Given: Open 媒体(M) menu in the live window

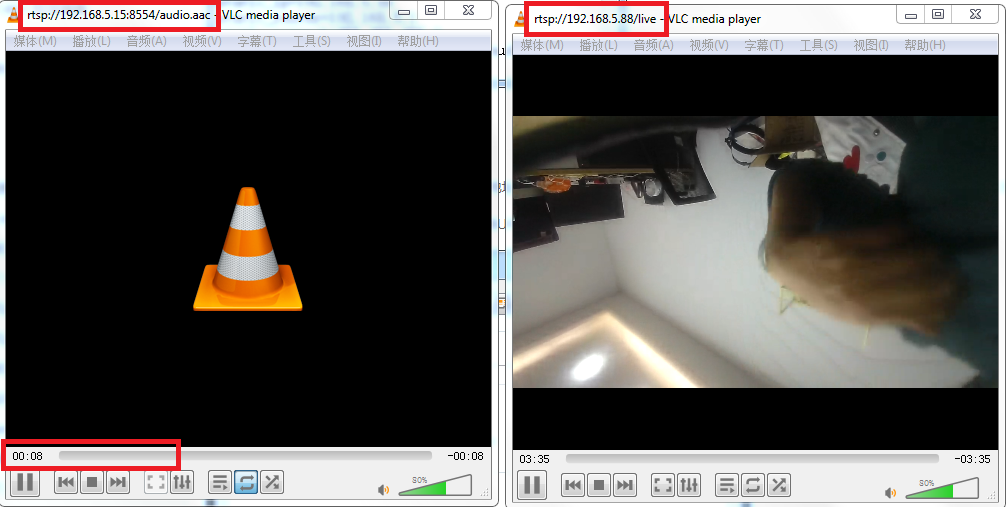Looking at the screenshot, I should (x=542, y=45).
